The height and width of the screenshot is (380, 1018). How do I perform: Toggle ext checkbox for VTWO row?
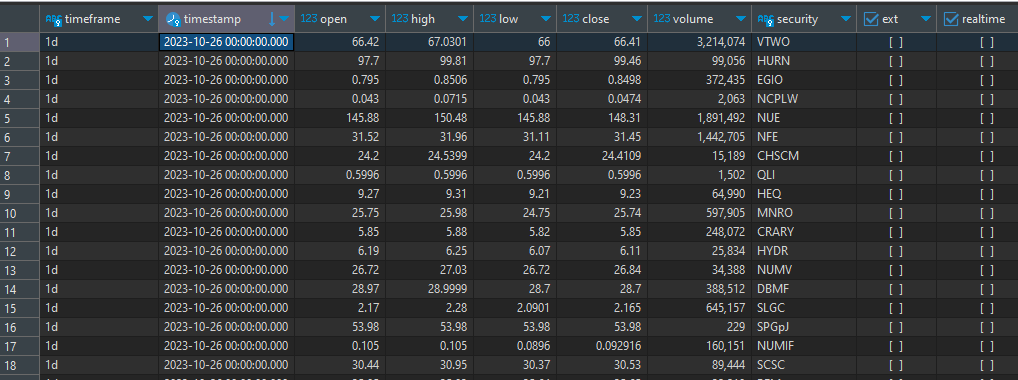pos(896,42)
